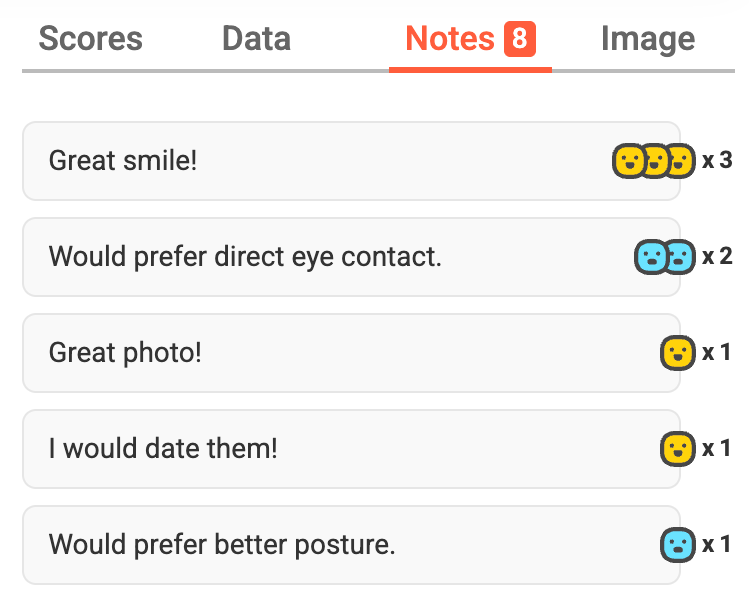
Task: Click the first yellow smiley beside Great smile
Action: (629, 161)
